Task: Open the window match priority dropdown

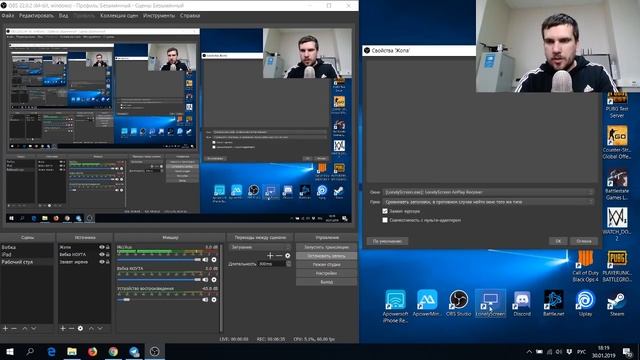Action: 488,202
